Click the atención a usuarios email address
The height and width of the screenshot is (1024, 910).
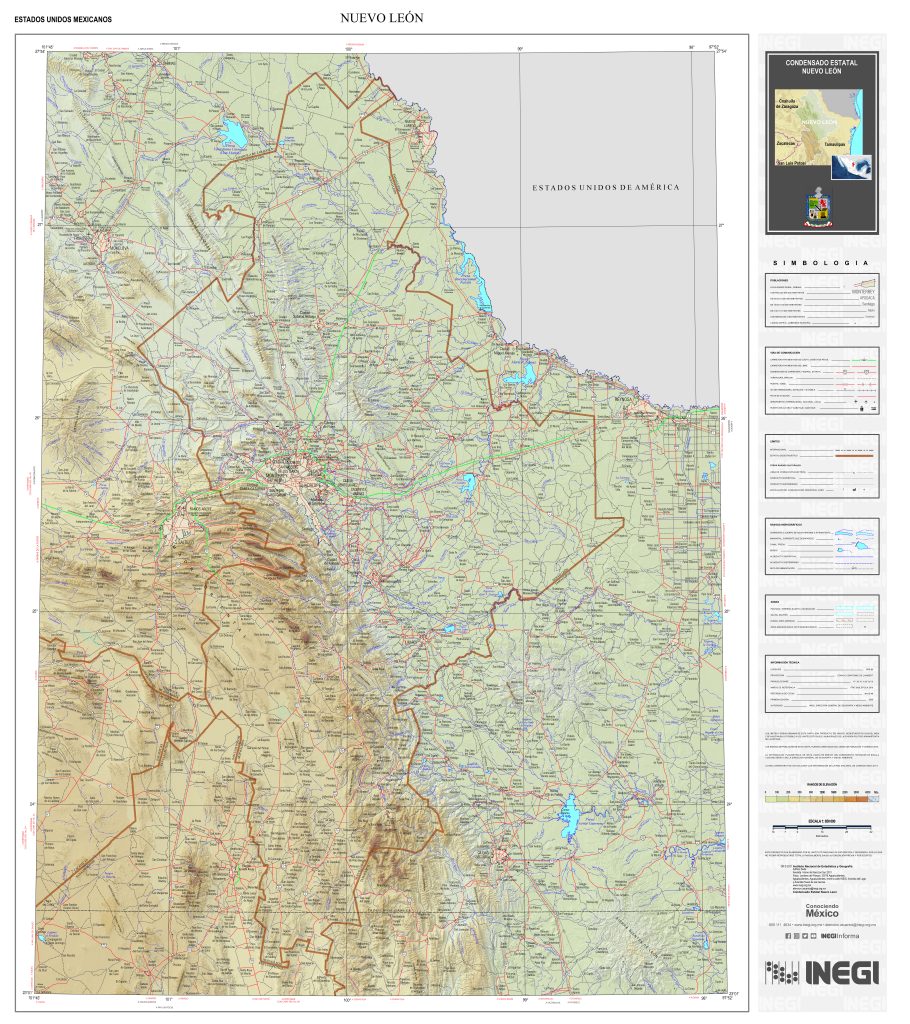(852, 925)
